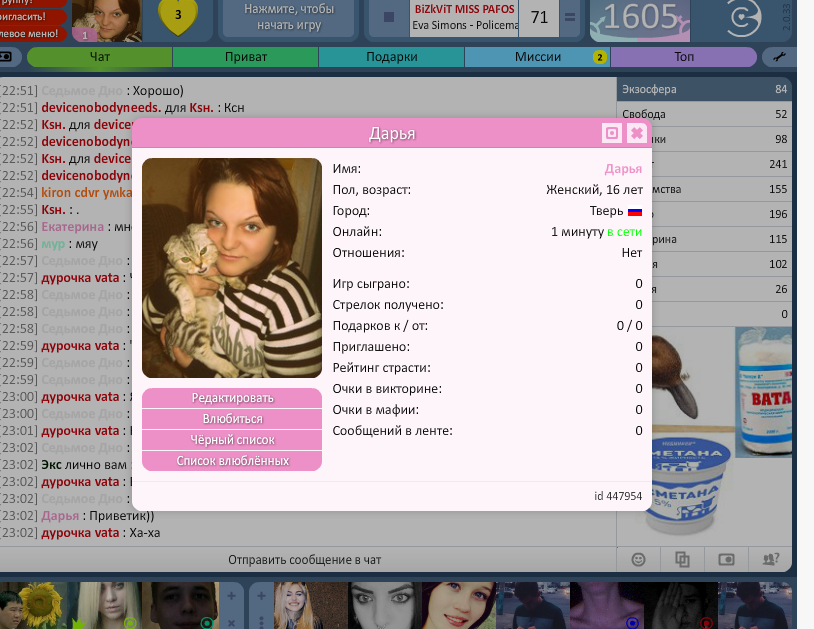This screenshot has height=629, width=814.
Task: Click the message input field in chat
Action: point(305,559)
